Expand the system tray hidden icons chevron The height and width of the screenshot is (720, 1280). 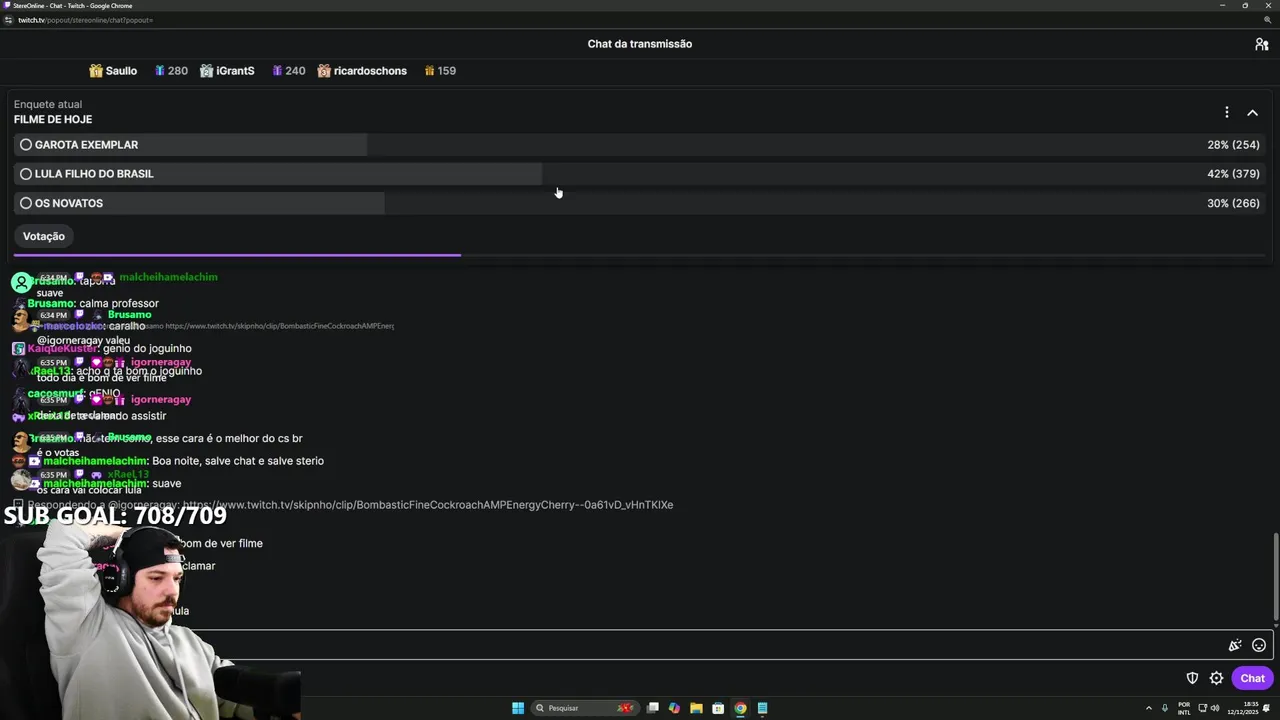coord(1149,708)
